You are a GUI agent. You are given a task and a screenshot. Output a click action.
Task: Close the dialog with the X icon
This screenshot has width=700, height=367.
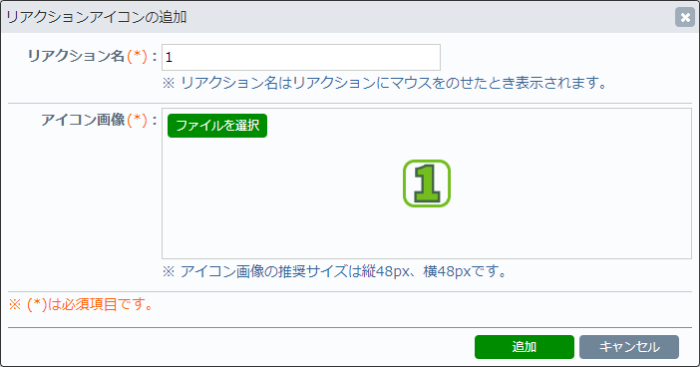[x=684, y=17]
